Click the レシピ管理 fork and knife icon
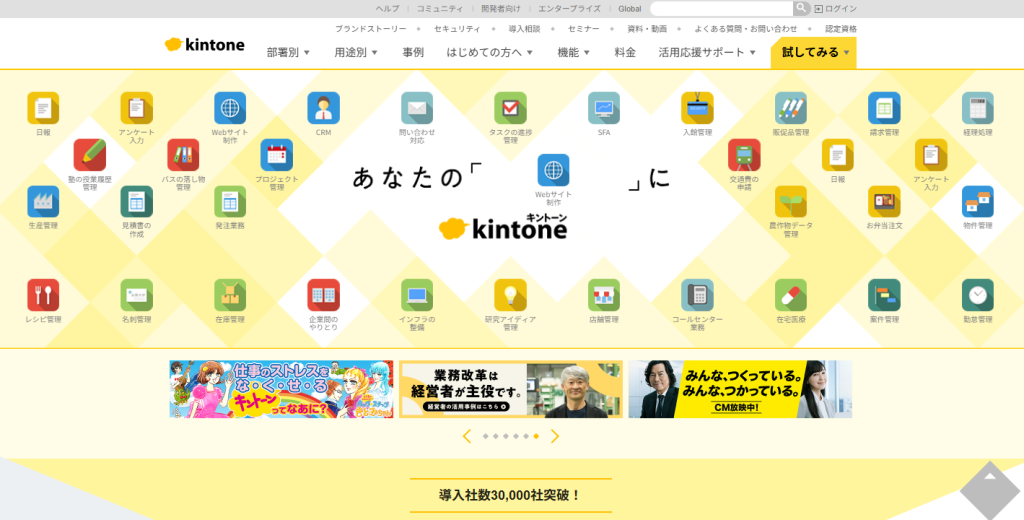Viewport: 1024px width, 520px height. (43, 295)
